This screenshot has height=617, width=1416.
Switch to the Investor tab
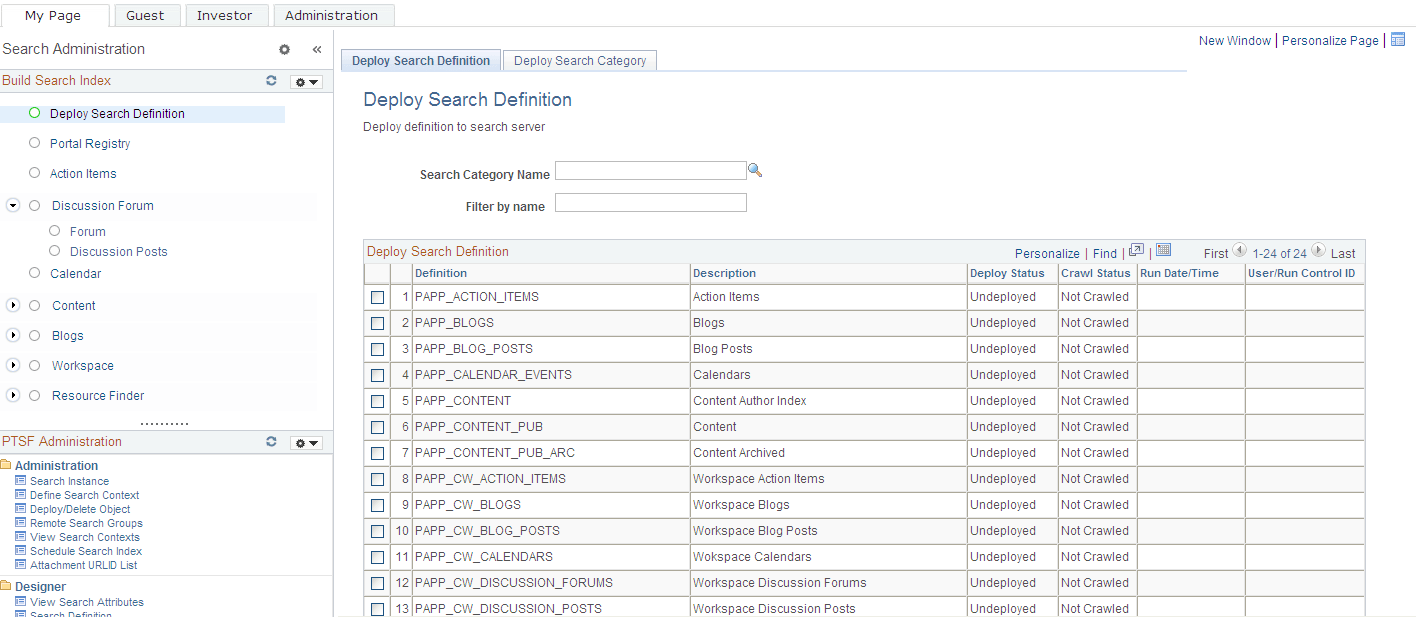225,15
